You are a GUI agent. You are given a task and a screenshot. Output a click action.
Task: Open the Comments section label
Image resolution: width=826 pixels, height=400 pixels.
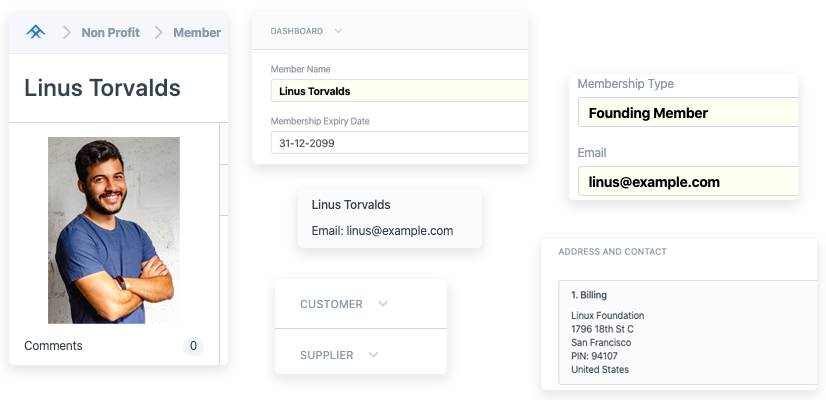(53, 346)
